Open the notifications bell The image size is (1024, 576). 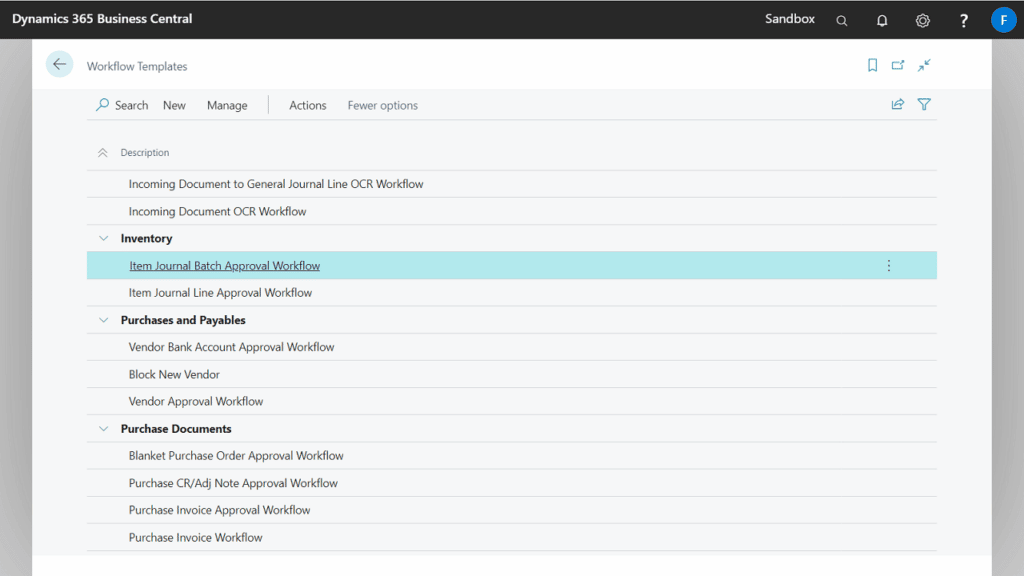(x=882, y=20)
